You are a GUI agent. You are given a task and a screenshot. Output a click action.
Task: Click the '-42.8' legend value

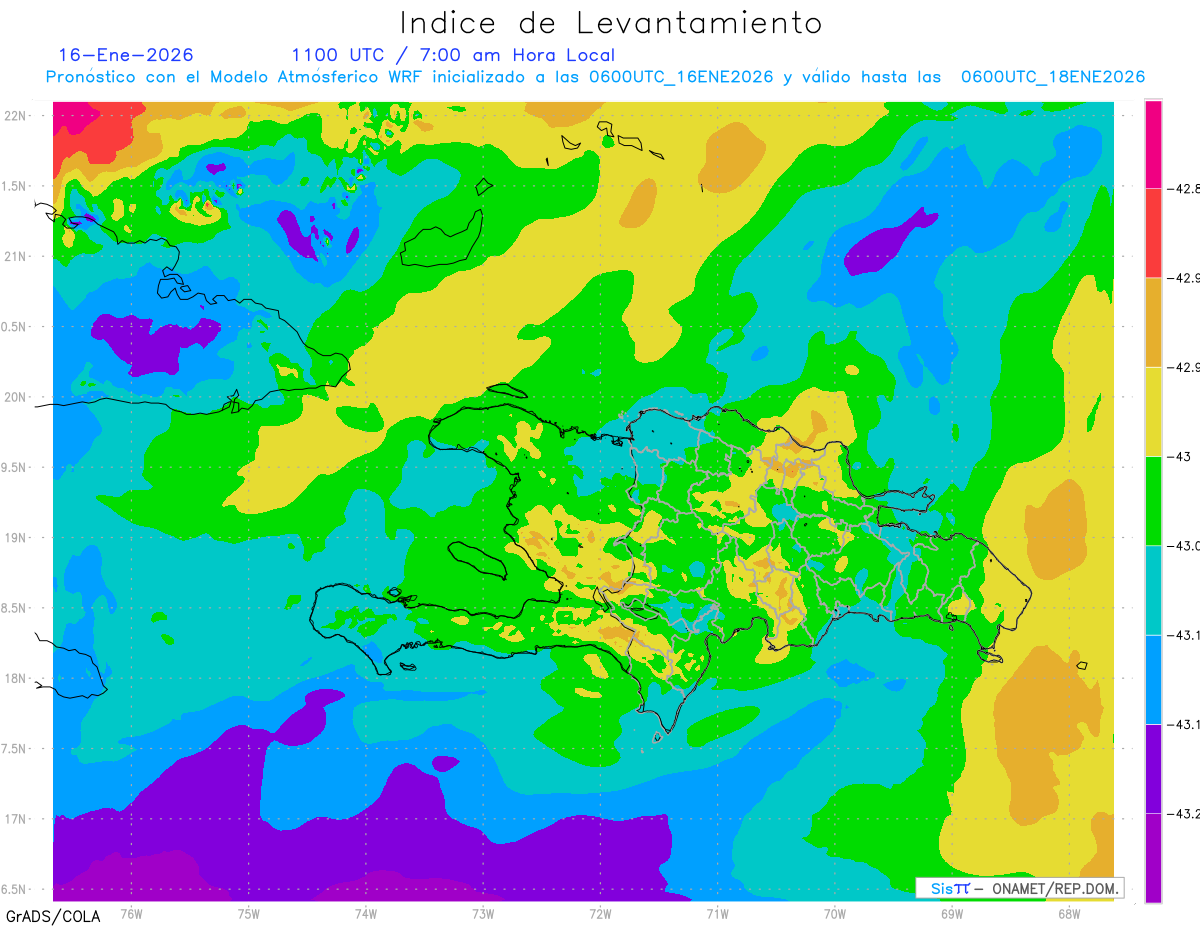[1184, 188]
